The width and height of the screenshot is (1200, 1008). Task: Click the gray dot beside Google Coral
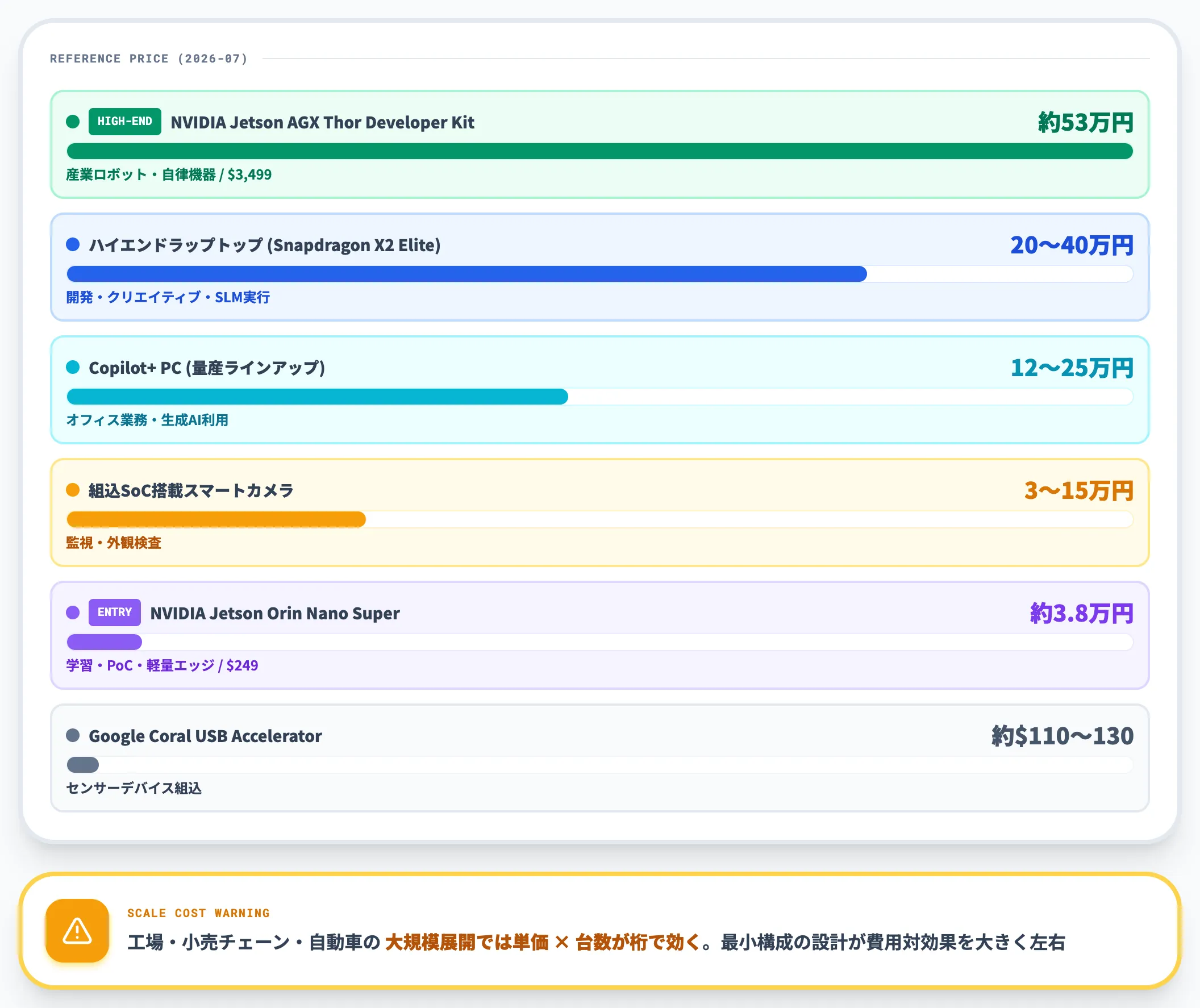tap(73, 735)
